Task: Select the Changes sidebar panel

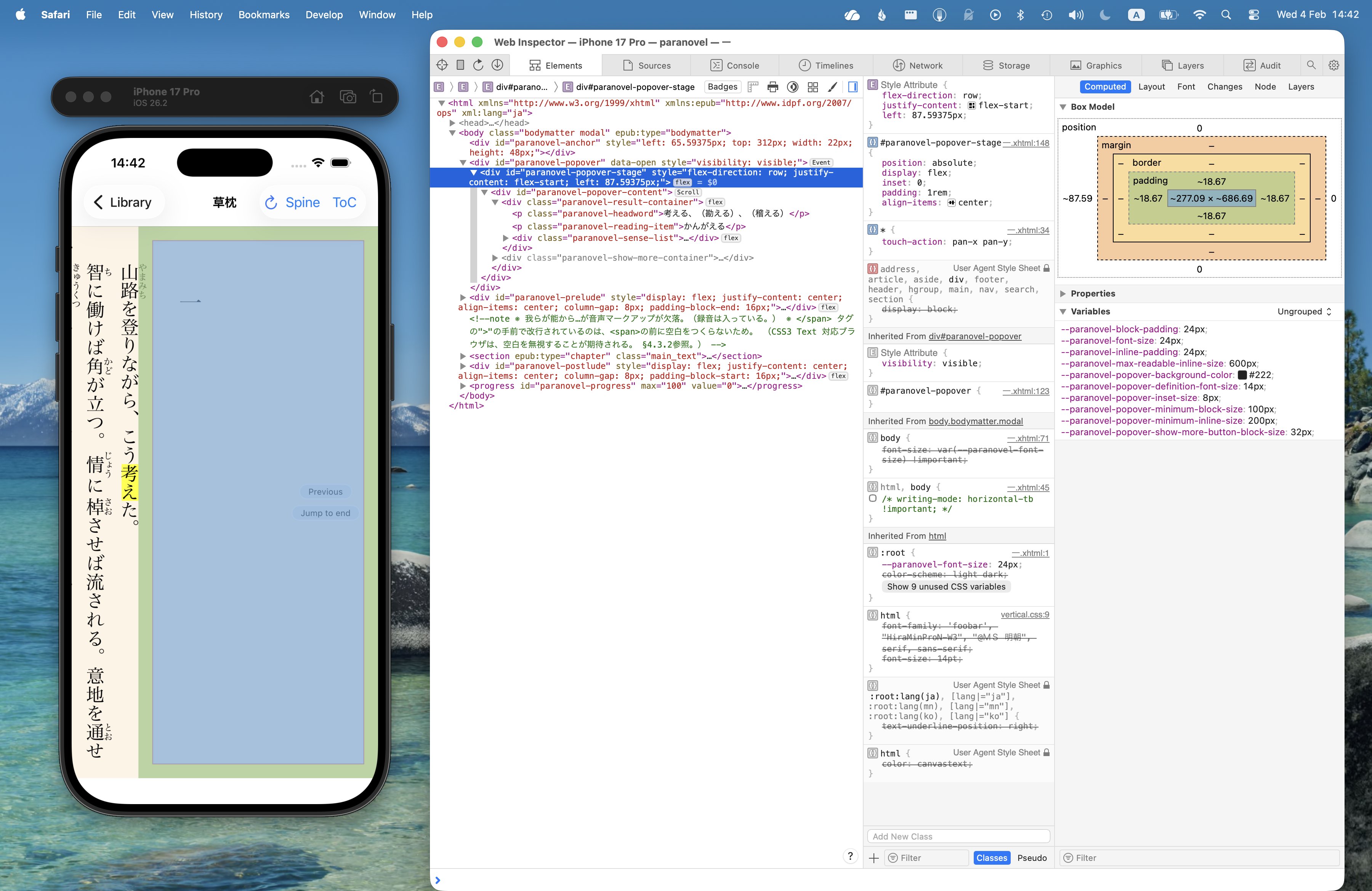Action: 1225,87
